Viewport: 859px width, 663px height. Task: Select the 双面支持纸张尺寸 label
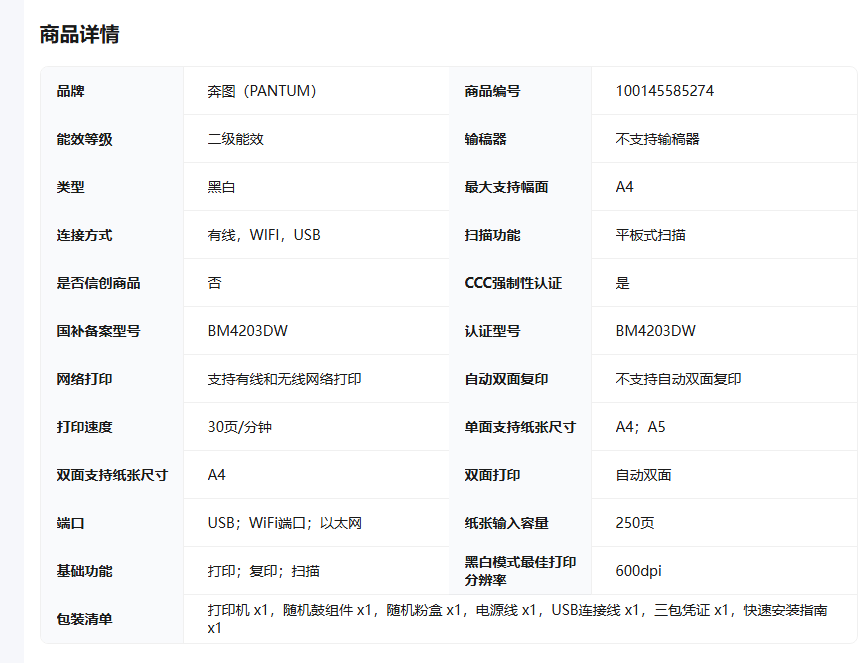point(112,476)
